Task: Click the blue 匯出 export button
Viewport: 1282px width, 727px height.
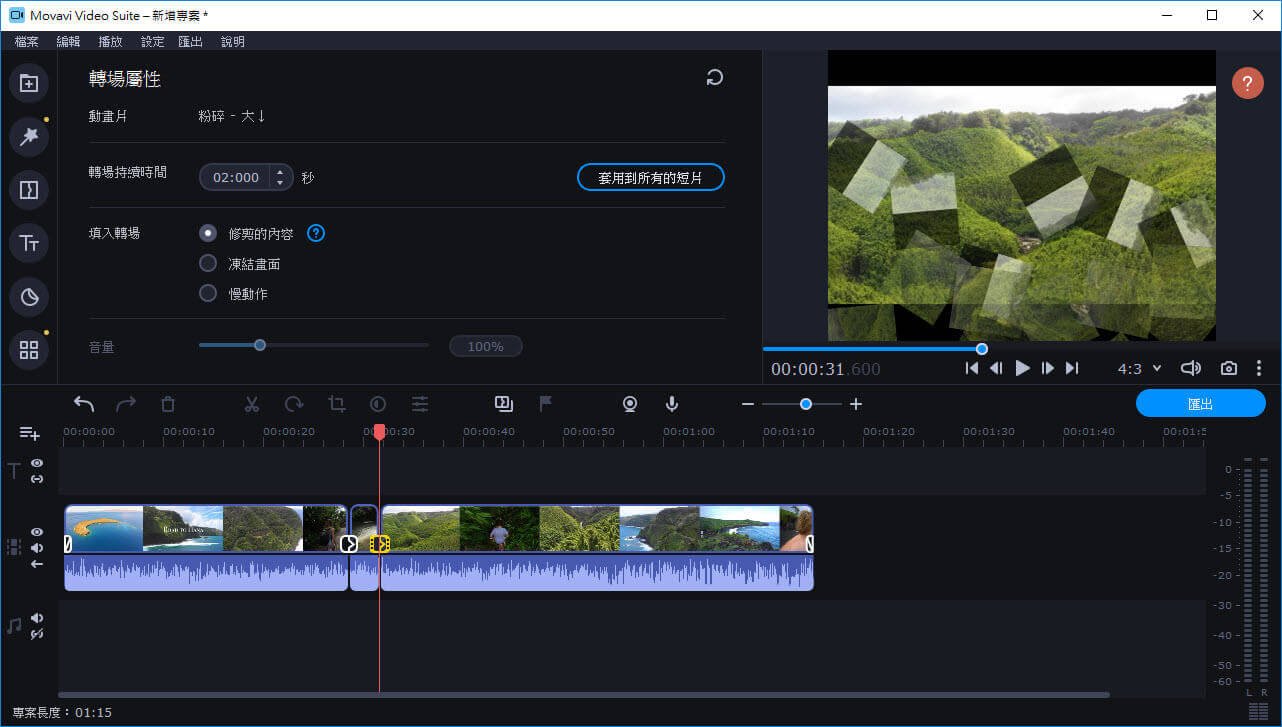Action: 1200,403
